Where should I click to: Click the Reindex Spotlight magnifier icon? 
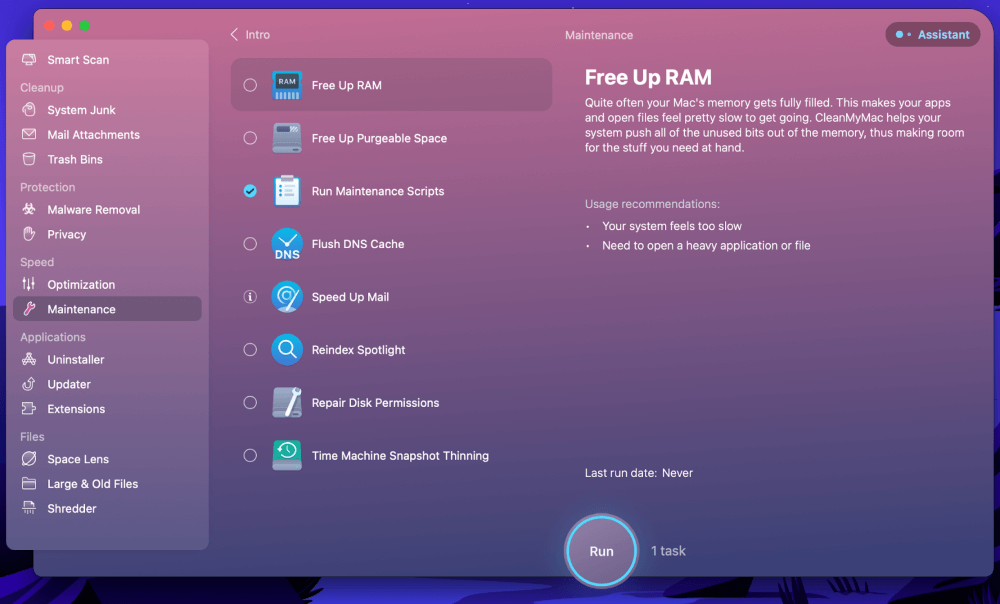(x=287, y=350)
